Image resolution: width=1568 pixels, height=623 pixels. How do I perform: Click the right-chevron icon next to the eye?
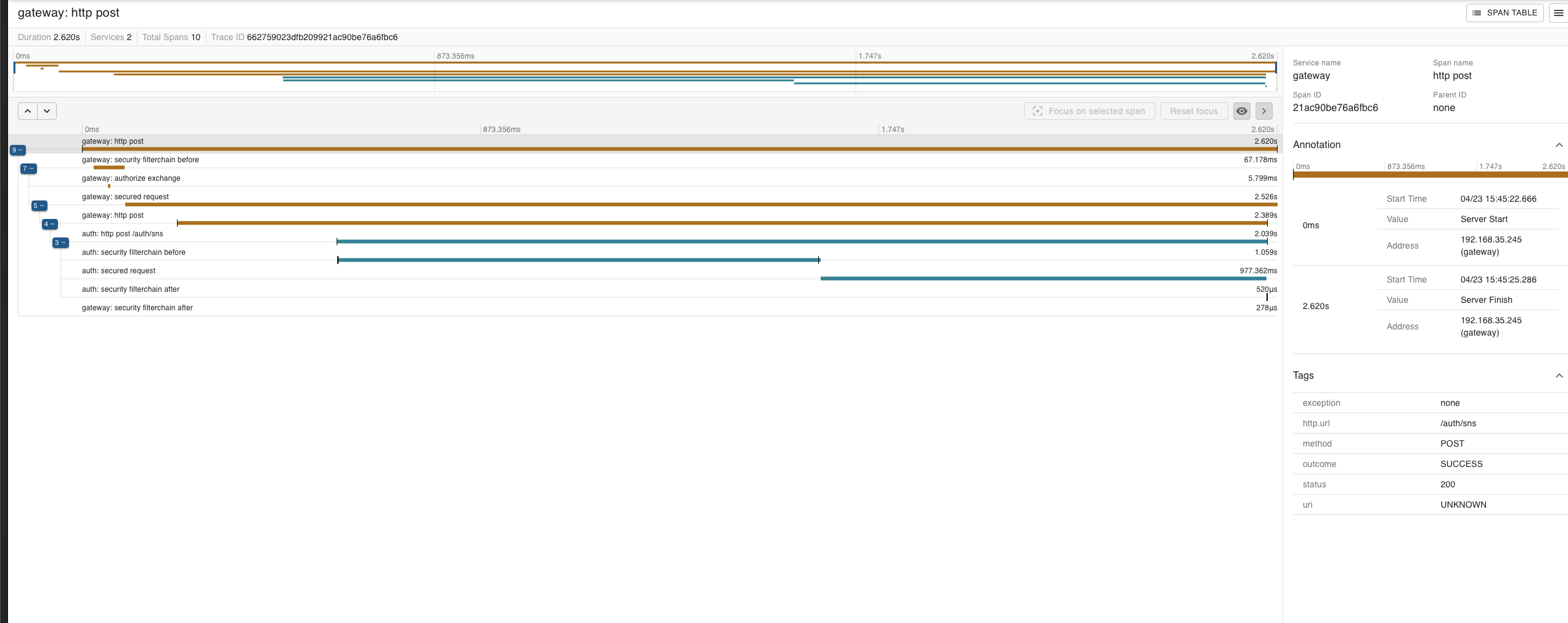(1263, 111)
